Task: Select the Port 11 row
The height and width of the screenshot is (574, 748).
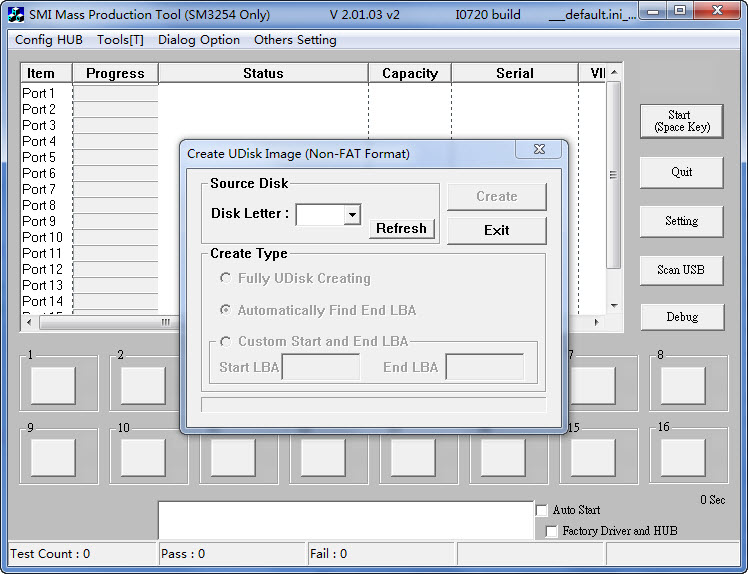Action: (x=42, y=253)
